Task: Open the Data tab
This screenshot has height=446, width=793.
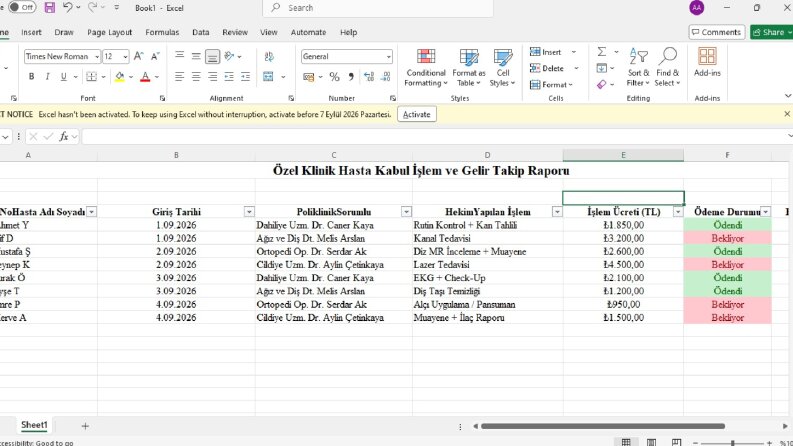Action: click(200, 32)
